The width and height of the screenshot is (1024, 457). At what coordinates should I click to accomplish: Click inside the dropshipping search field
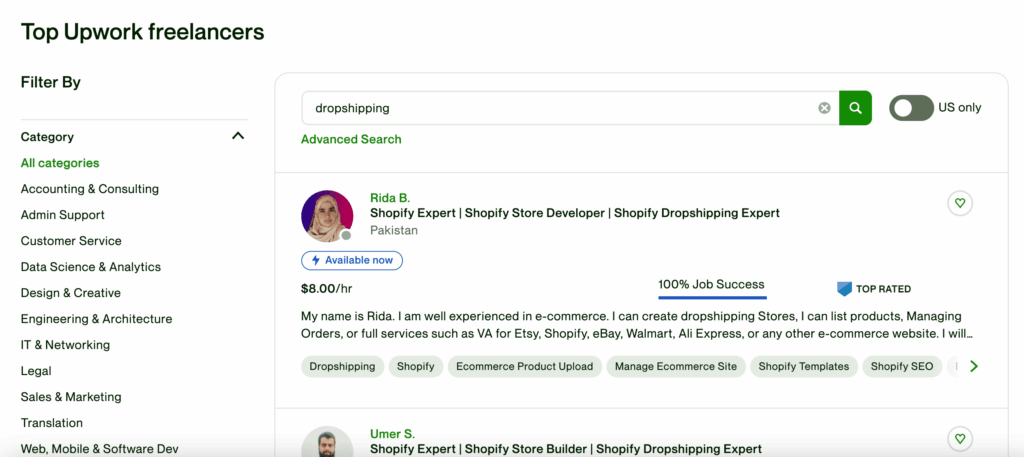point(562,108)
